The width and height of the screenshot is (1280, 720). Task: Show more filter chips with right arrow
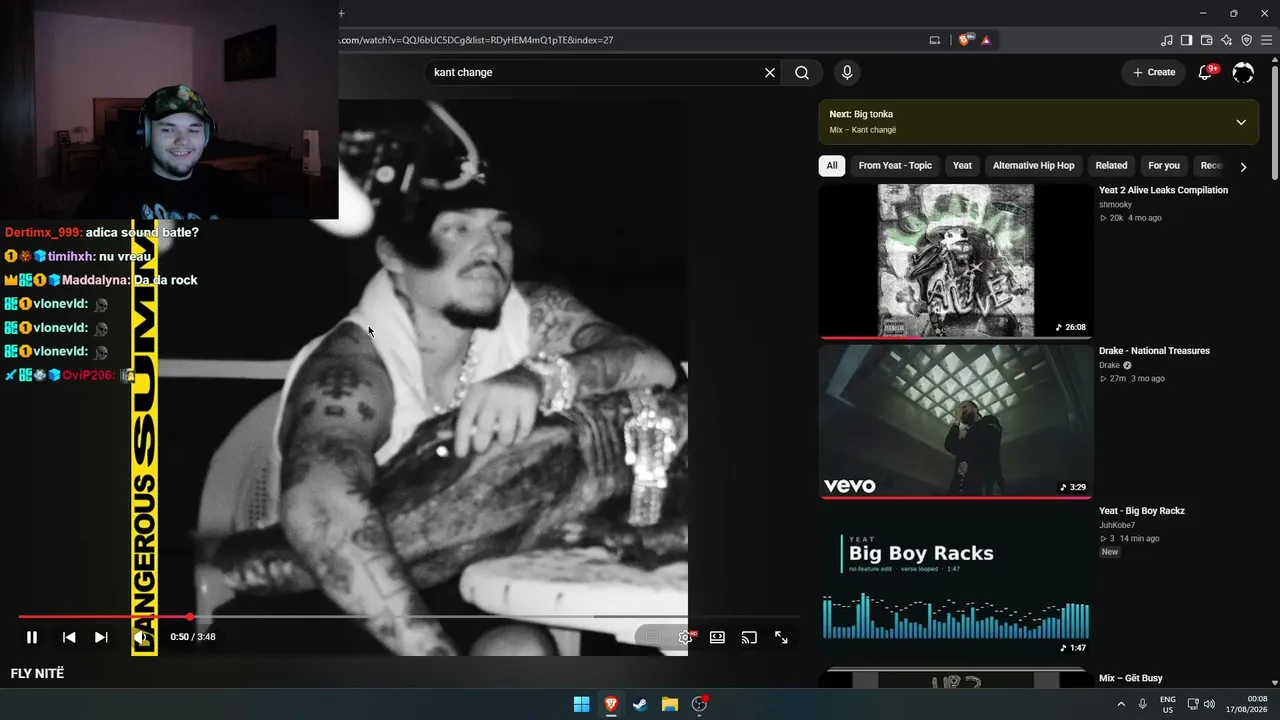point(1243,167)
